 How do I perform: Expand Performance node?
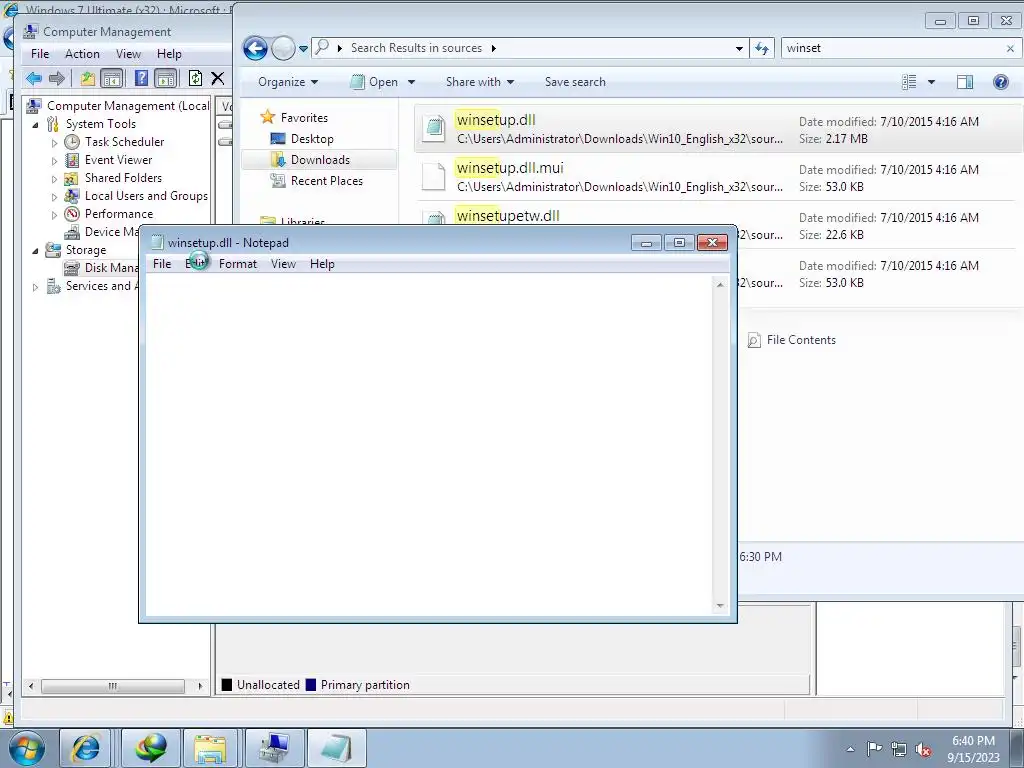[54, 214]
